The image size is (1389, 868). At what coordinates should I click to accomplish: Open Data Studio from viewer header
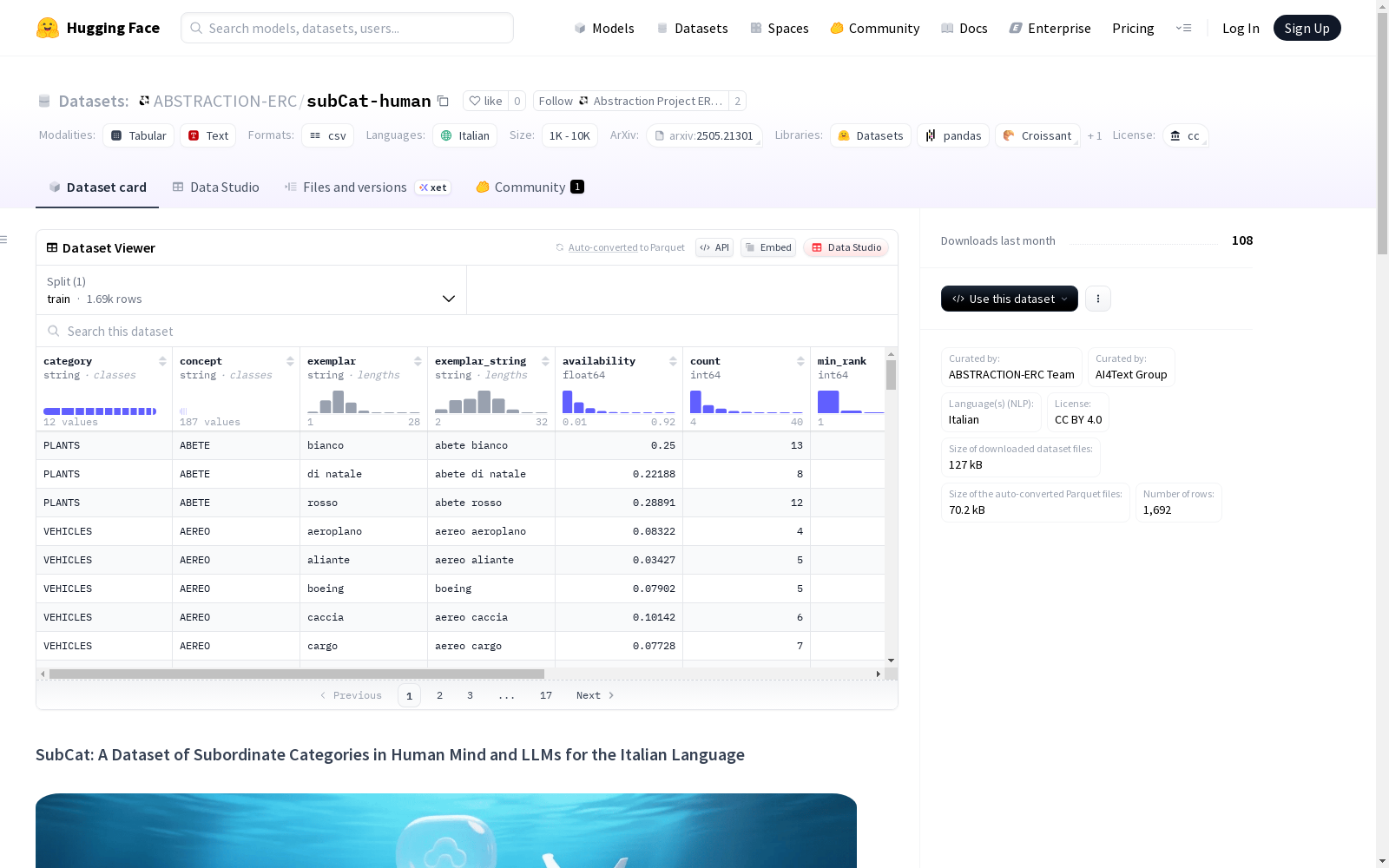point(846,247)
